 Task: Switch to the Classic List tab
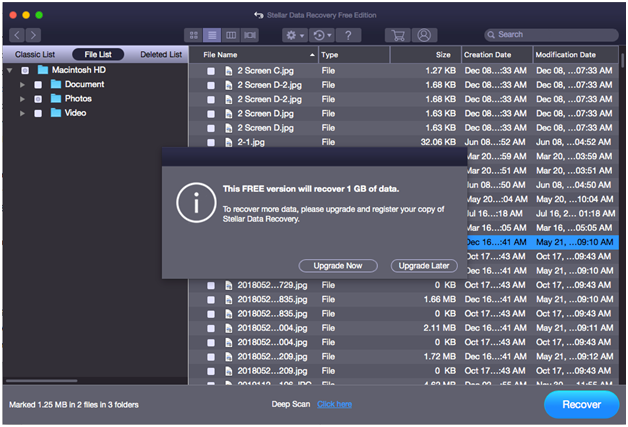point(35,54)
